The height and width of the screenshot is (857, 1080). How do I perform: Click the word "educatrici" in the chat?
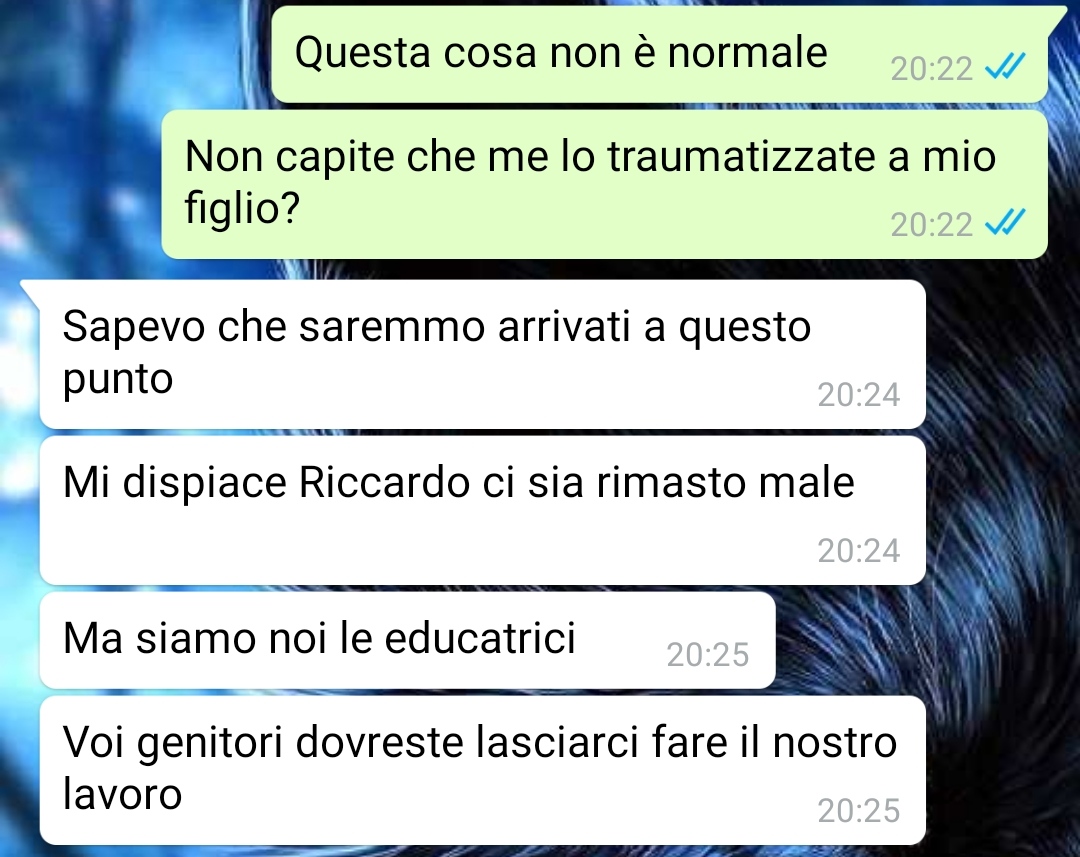[479, 637]
